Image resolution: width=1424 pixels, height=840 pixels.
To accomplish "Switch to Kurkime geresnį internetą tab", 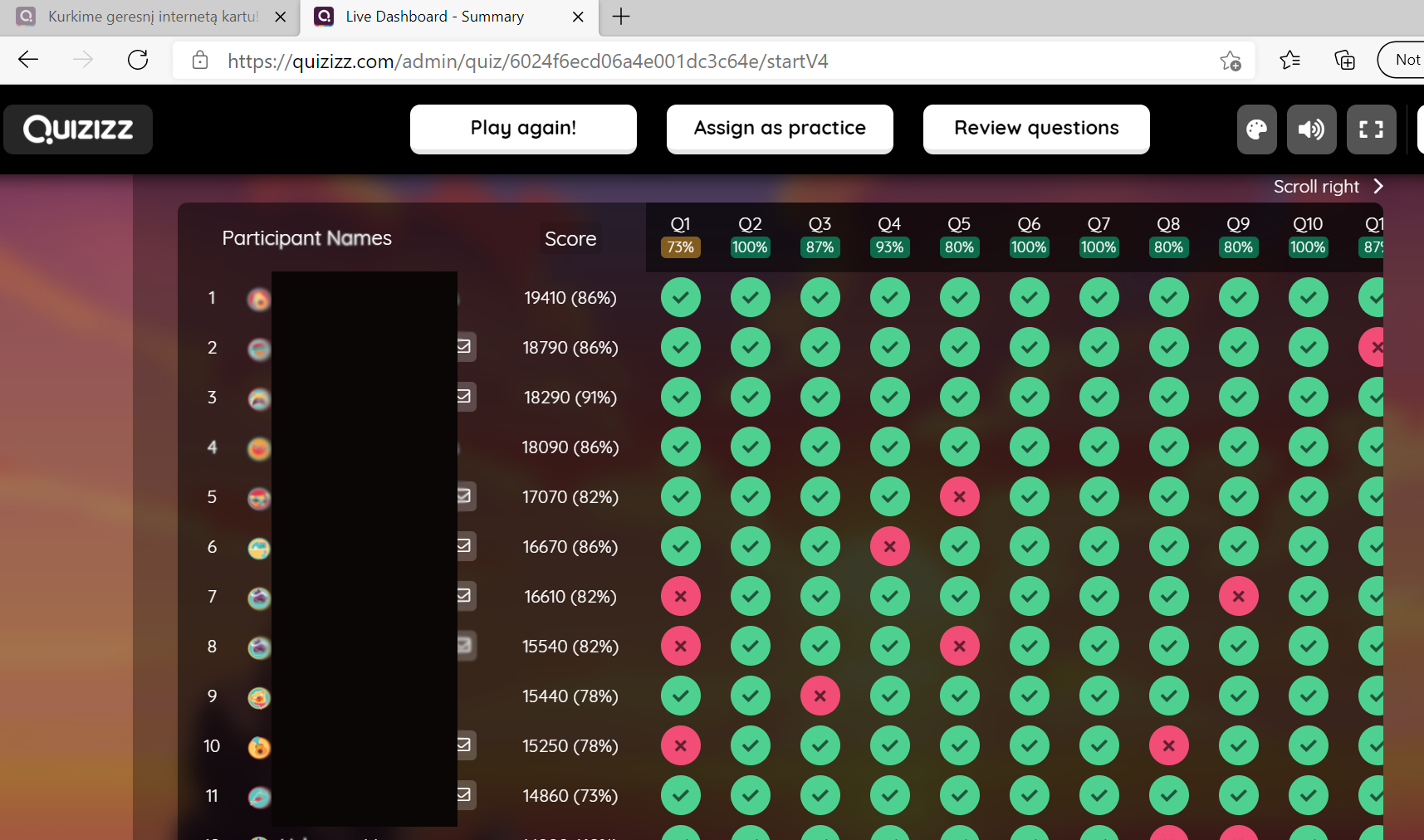I will click(149, 17).
